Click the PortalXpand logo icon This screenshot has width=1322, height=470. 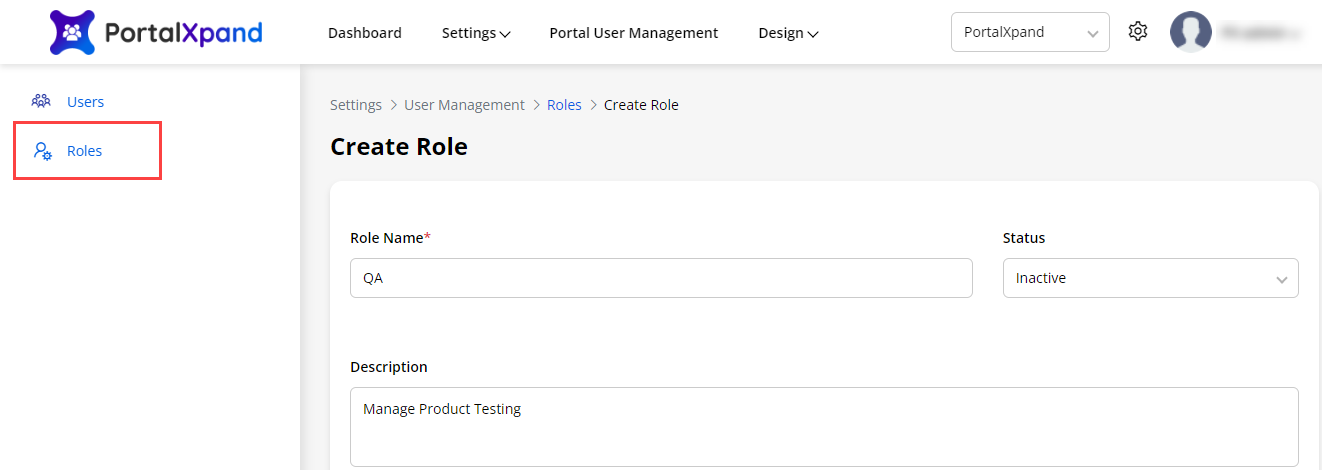pos(72,32)
